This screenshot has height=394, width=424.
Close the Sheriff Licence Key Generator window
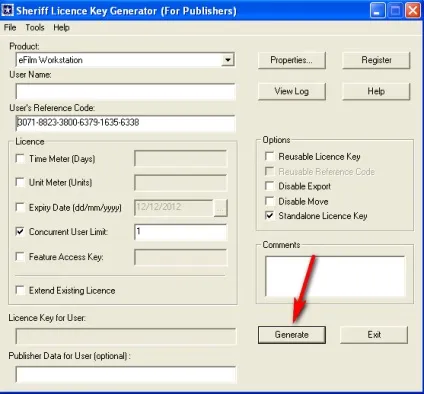pos(413,11)
